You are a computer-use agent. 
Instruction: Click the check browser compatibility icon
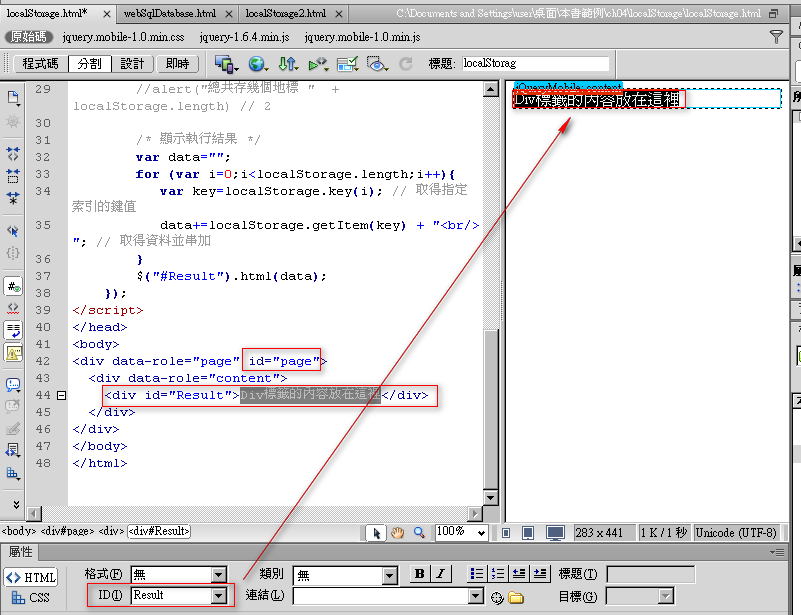point(347,64)
